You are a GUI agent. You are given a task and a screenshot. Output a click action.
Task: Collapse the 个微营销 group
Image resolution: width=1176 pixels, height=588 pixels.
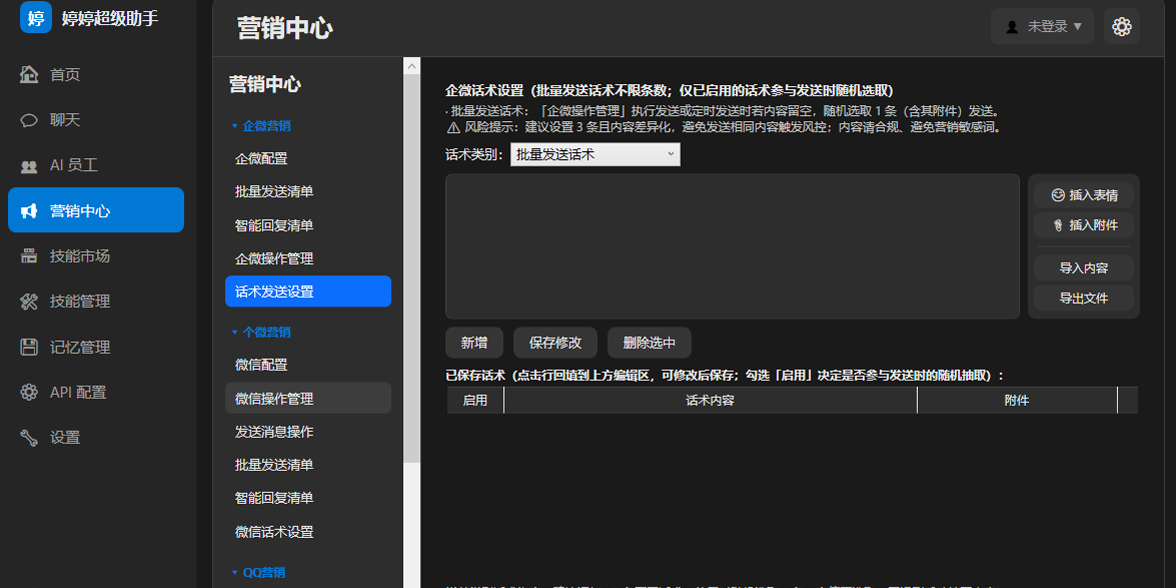[261, 332]
